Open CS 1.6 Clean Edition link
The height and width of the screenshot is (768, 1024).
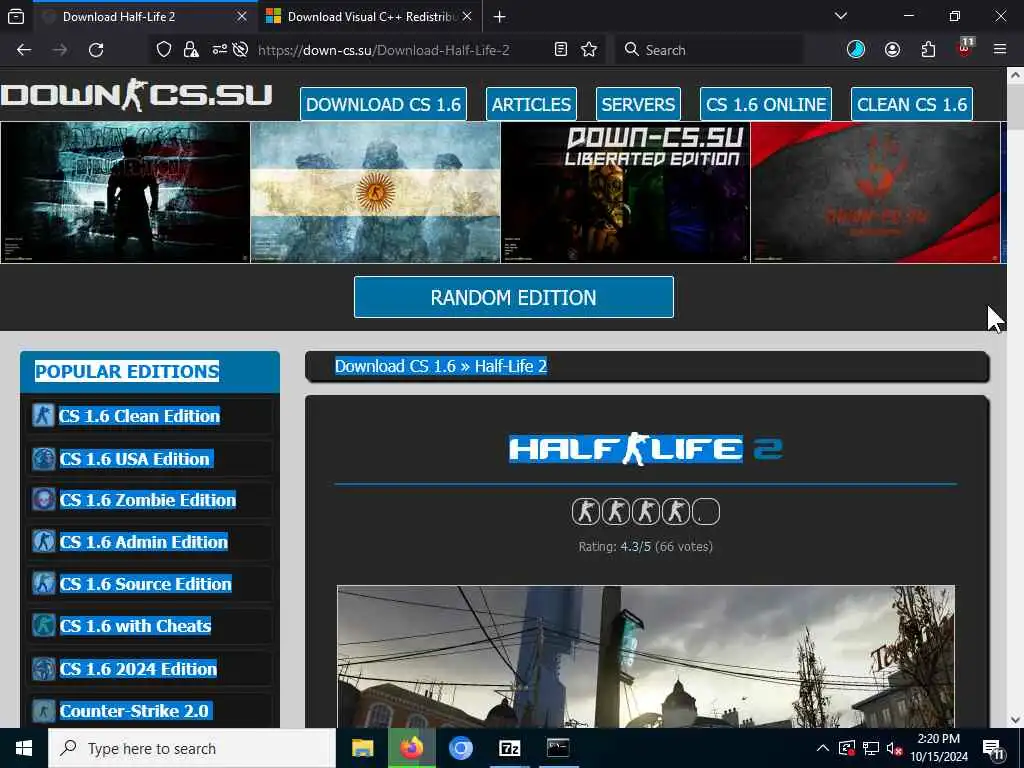tap(139, 416)
